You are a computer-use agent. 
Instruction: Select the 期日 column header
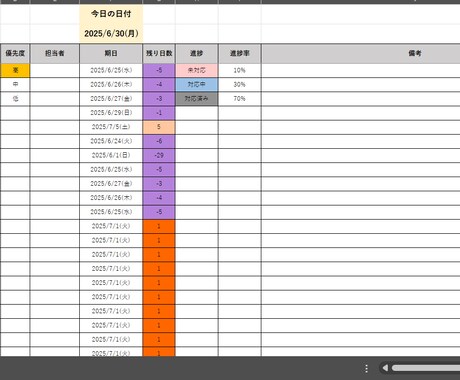coord(111,53)
